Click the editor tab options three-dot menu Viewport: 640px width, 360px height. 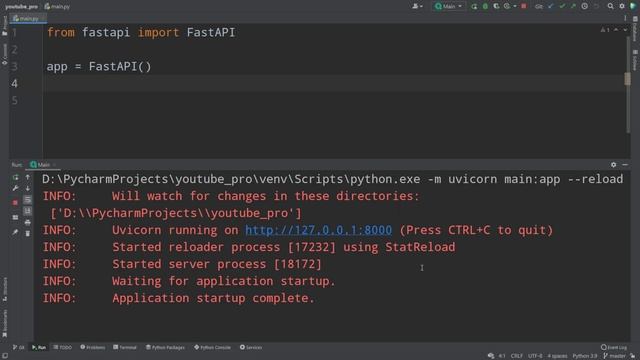point(625,18)
